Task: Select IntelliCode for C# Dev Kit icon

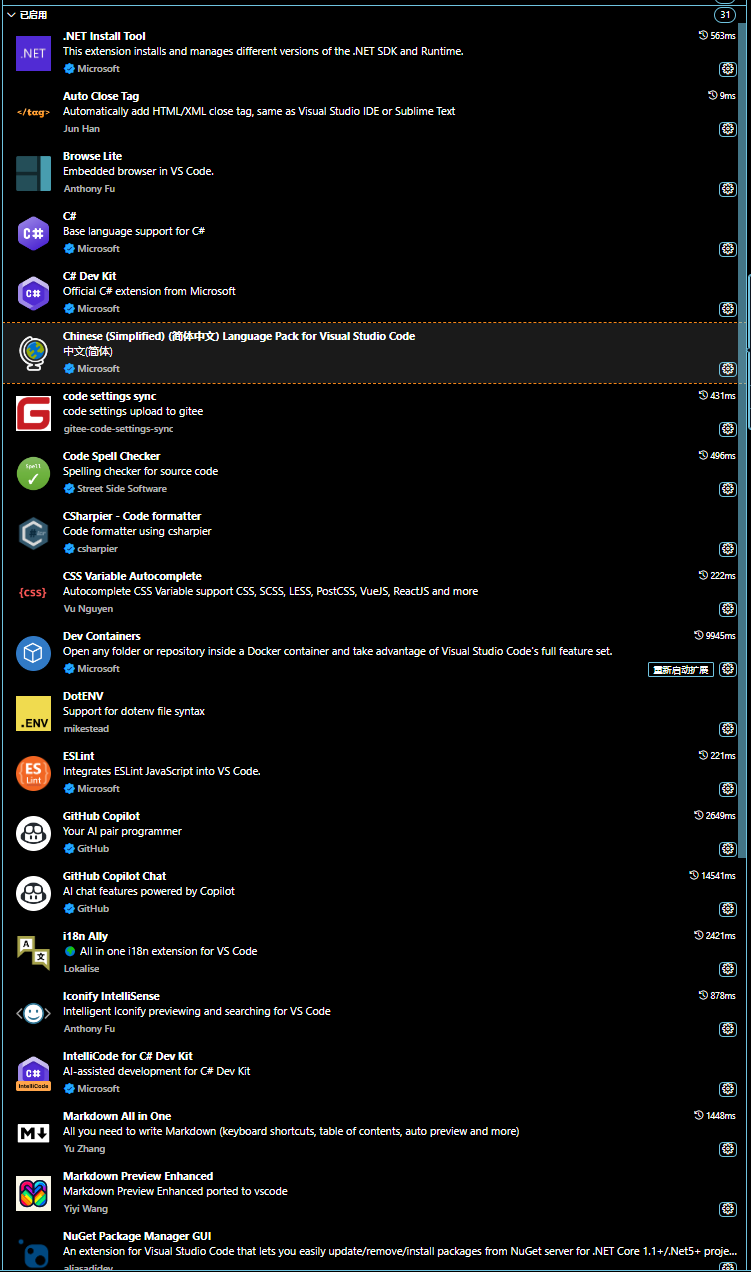Action: (x=33, y=1073)
